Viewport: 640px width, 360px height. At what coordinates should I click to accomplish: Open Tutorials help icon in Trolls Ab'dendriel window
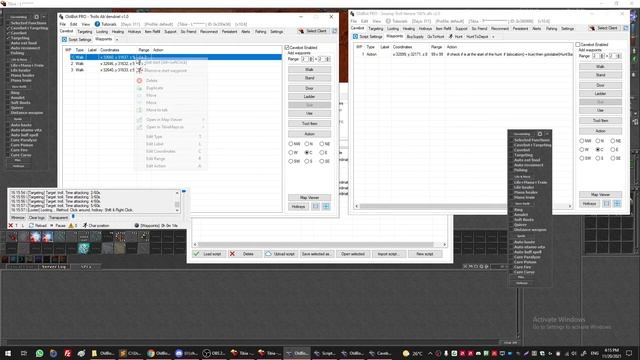(97, 24)
